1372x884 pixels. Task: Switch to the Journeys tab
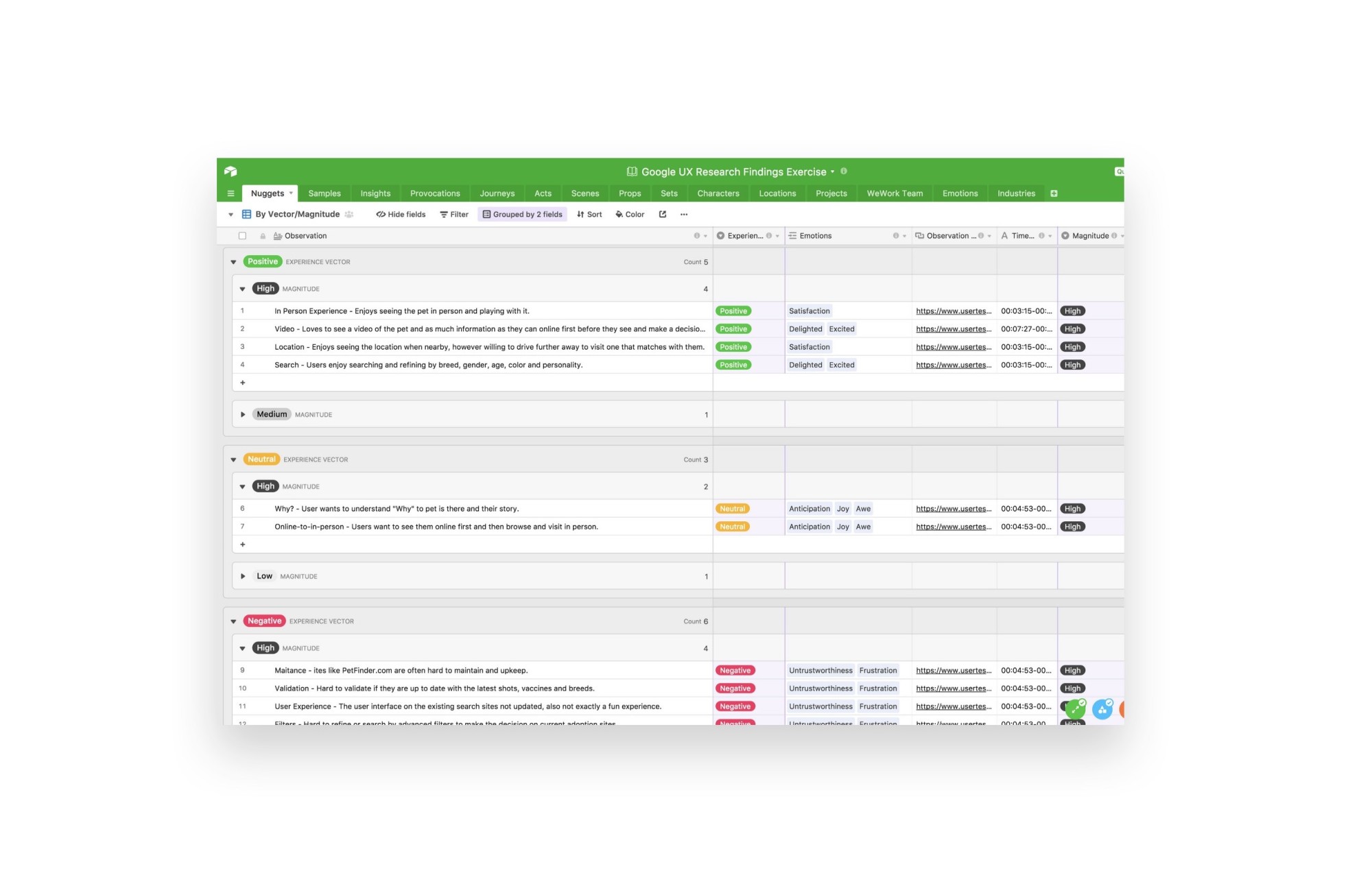point(497,193)
